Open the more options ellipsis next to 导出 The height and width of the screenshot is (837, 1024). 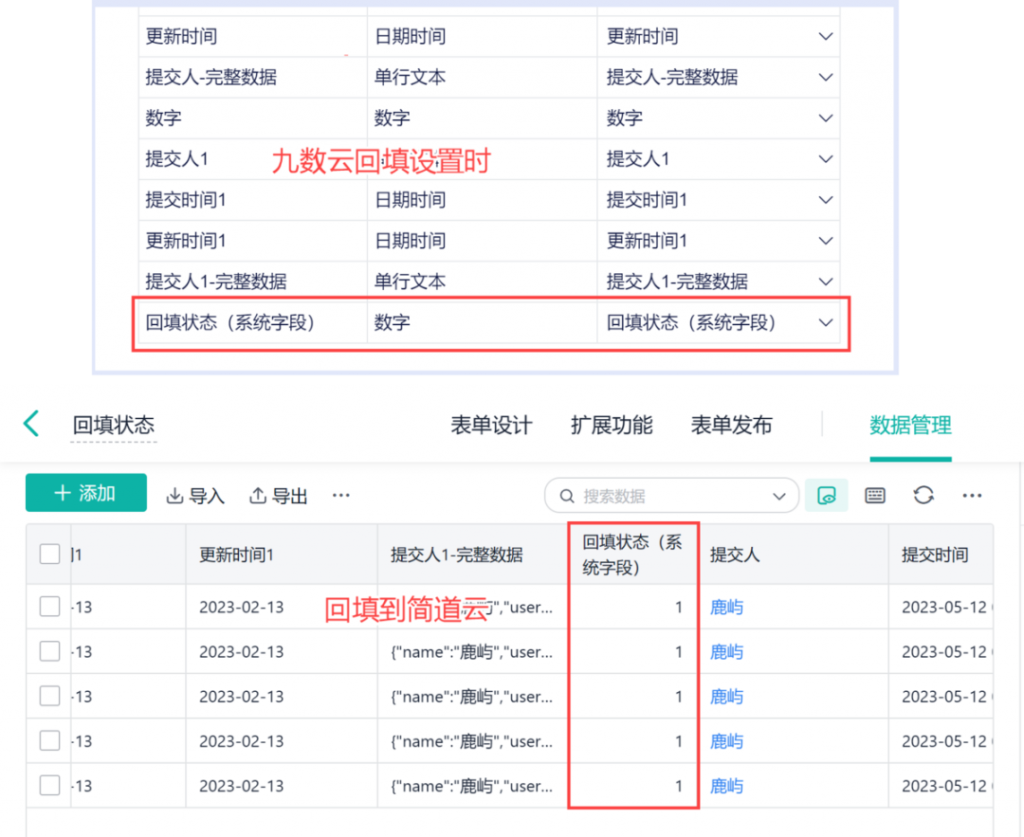341,496
